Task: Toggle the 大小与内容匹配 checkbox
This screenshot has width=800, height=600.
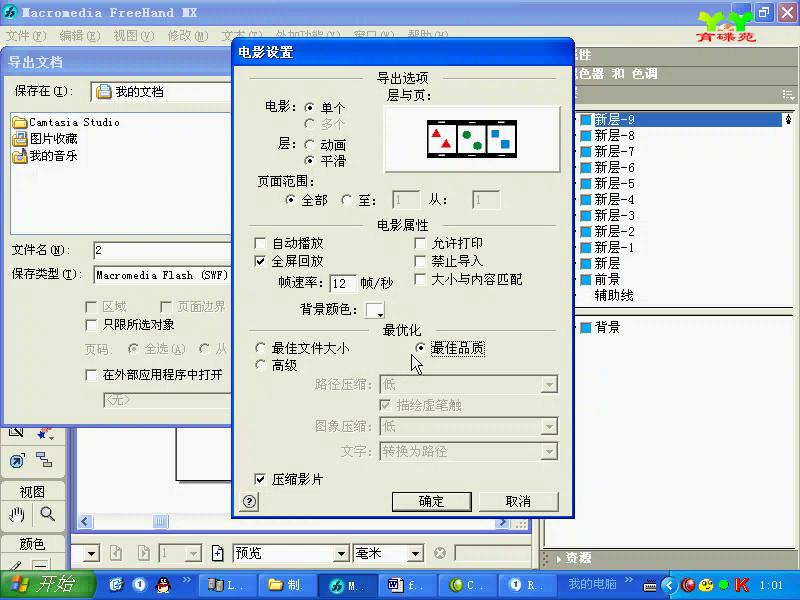Action: [420, 279]
